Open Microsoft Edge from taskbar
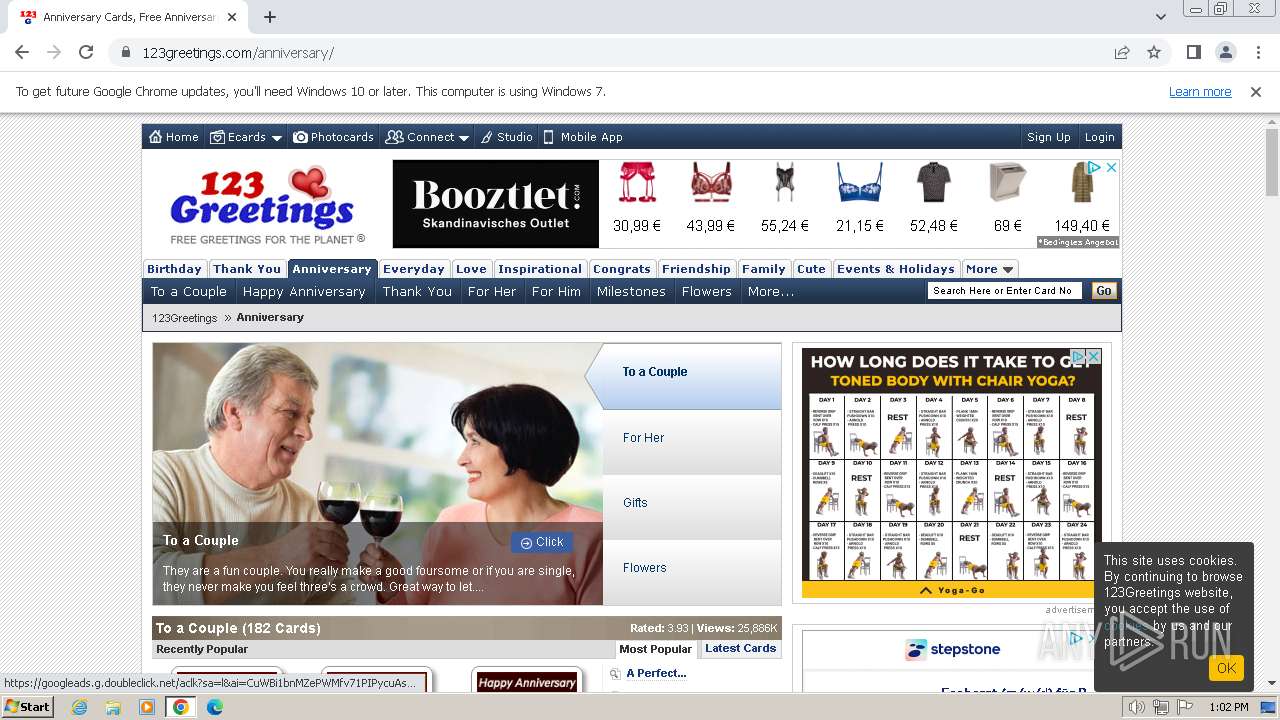 (x=214, y=707)
